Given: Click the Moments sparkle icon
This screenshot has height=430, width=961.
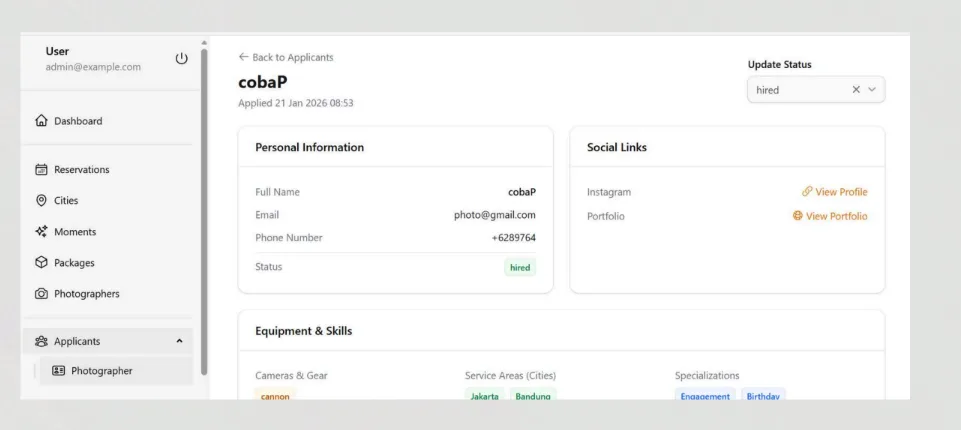Looking at the screenshot, I should 41,232.
